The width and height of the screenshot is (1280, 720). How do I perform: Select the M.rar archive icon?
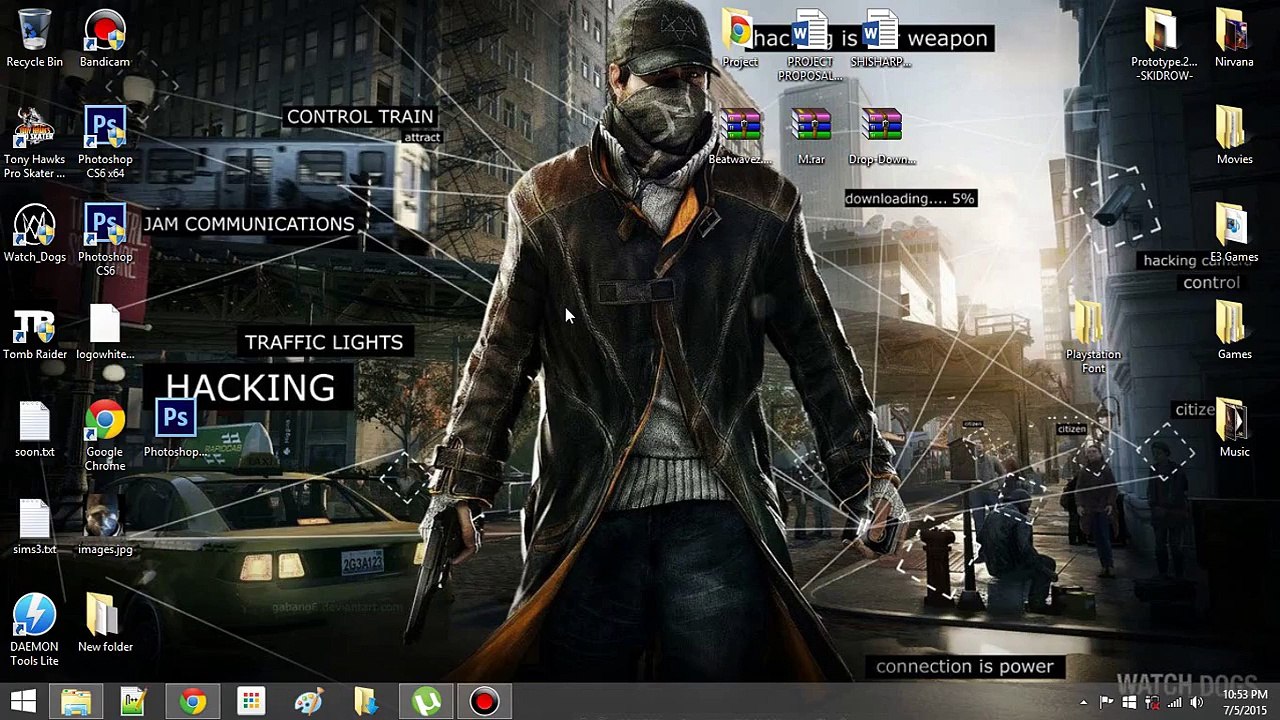811,137
